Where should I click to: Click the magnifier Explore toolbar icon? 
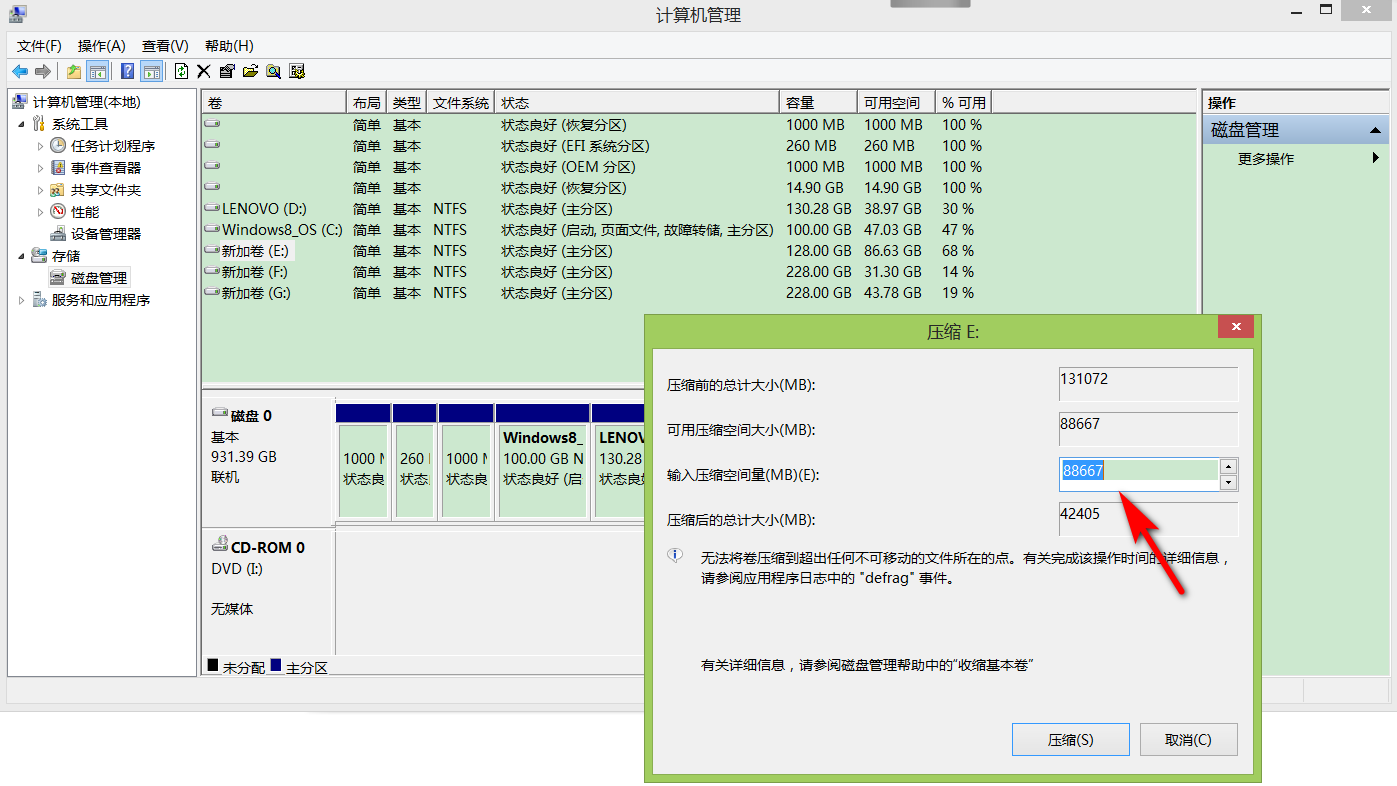pyautogui.click(x=273, y=71)
